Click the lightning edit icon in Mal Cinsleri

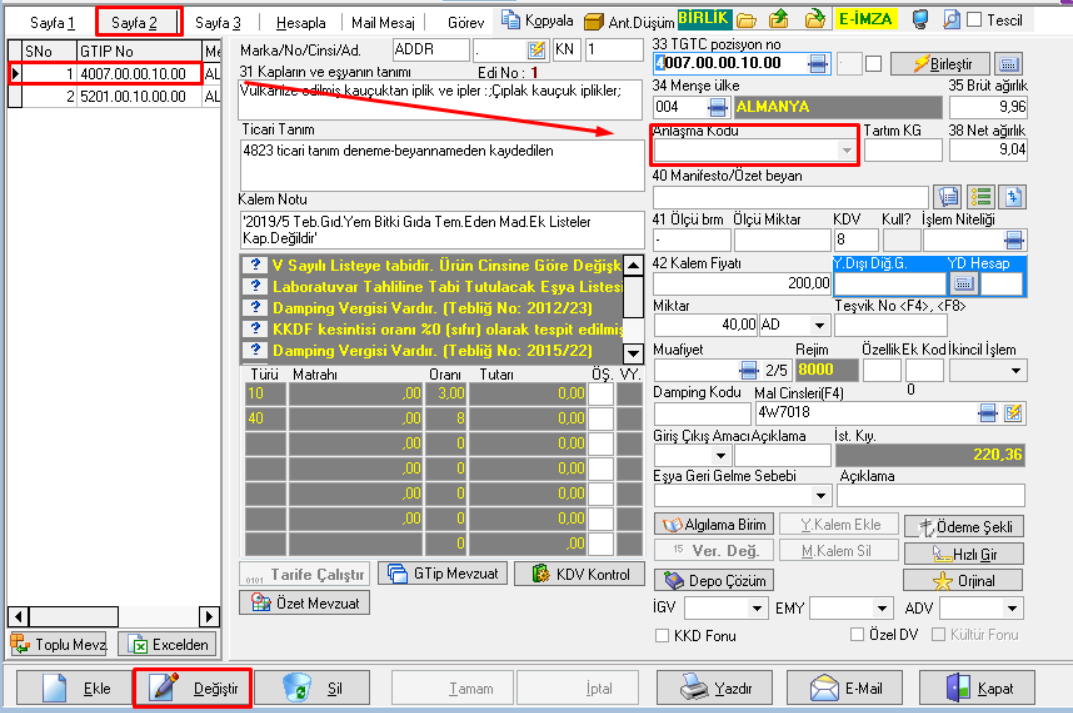(1013, 413)
